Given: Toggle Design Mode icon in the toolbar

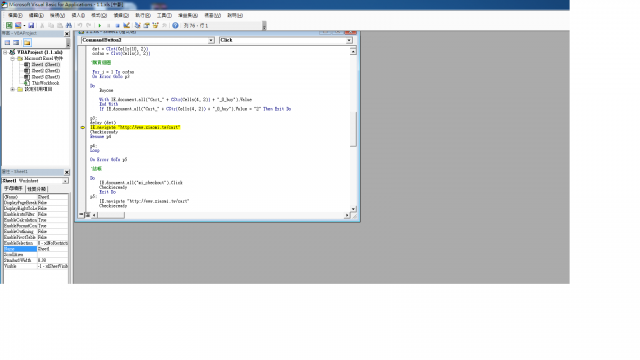Looking at the screenshot, I should 127,25.
